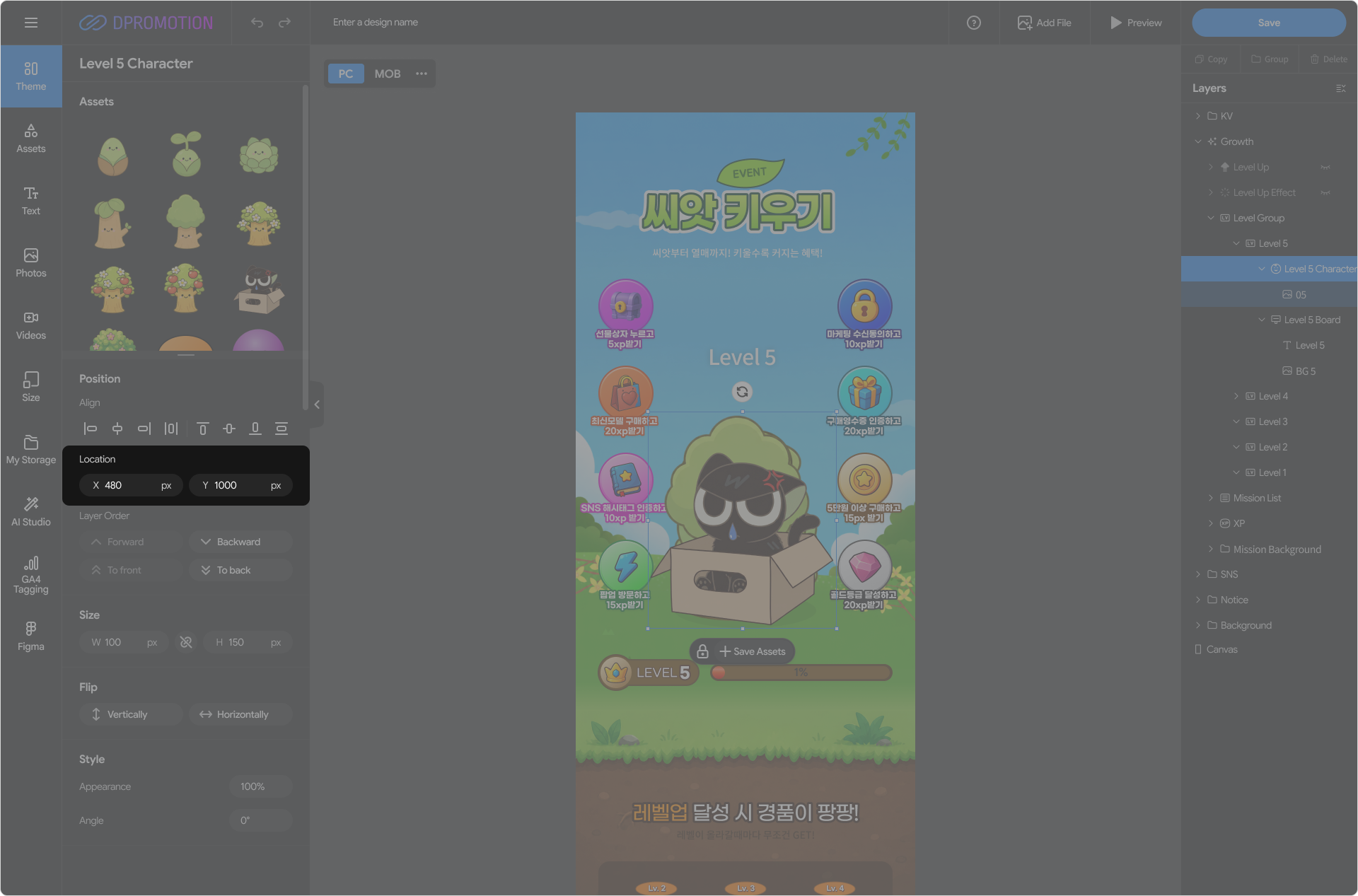The image size is (1358, 896).
Task: Switch to MOB view tab
Action: (388, 74)
